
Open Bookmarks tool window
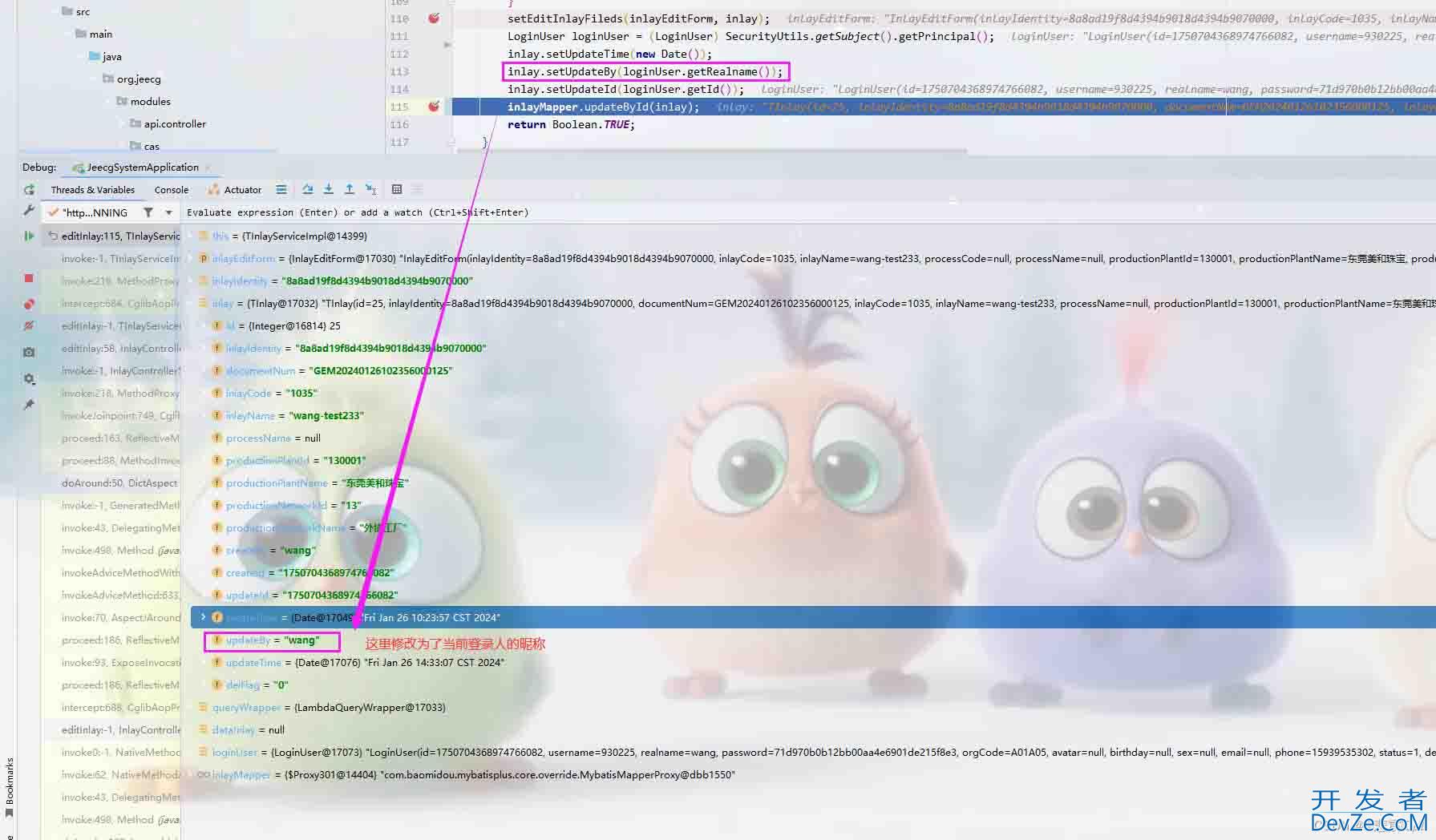[10, 787]
